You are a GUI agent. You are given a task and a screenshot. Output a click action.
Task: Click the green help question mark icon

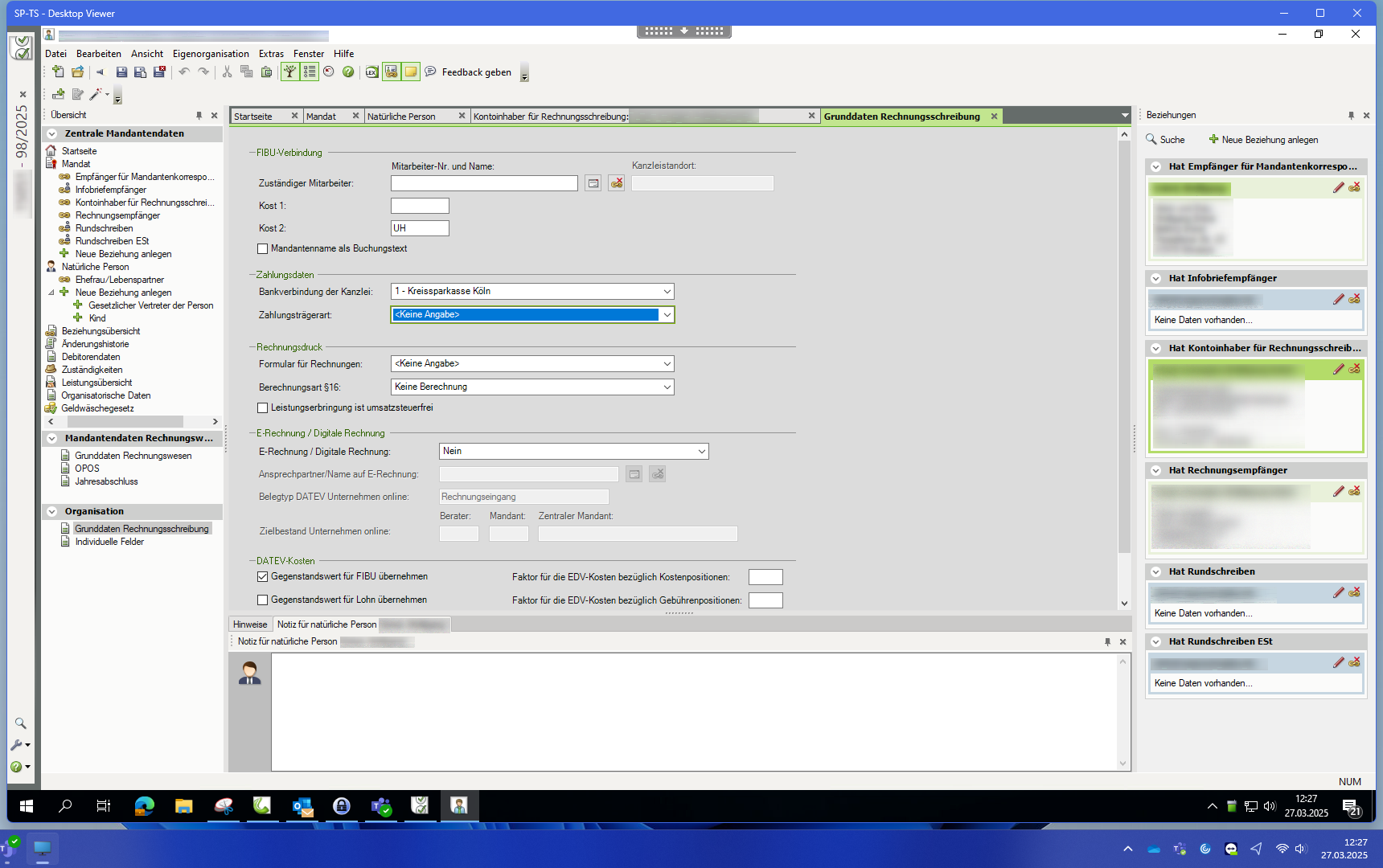pos(348,72)
